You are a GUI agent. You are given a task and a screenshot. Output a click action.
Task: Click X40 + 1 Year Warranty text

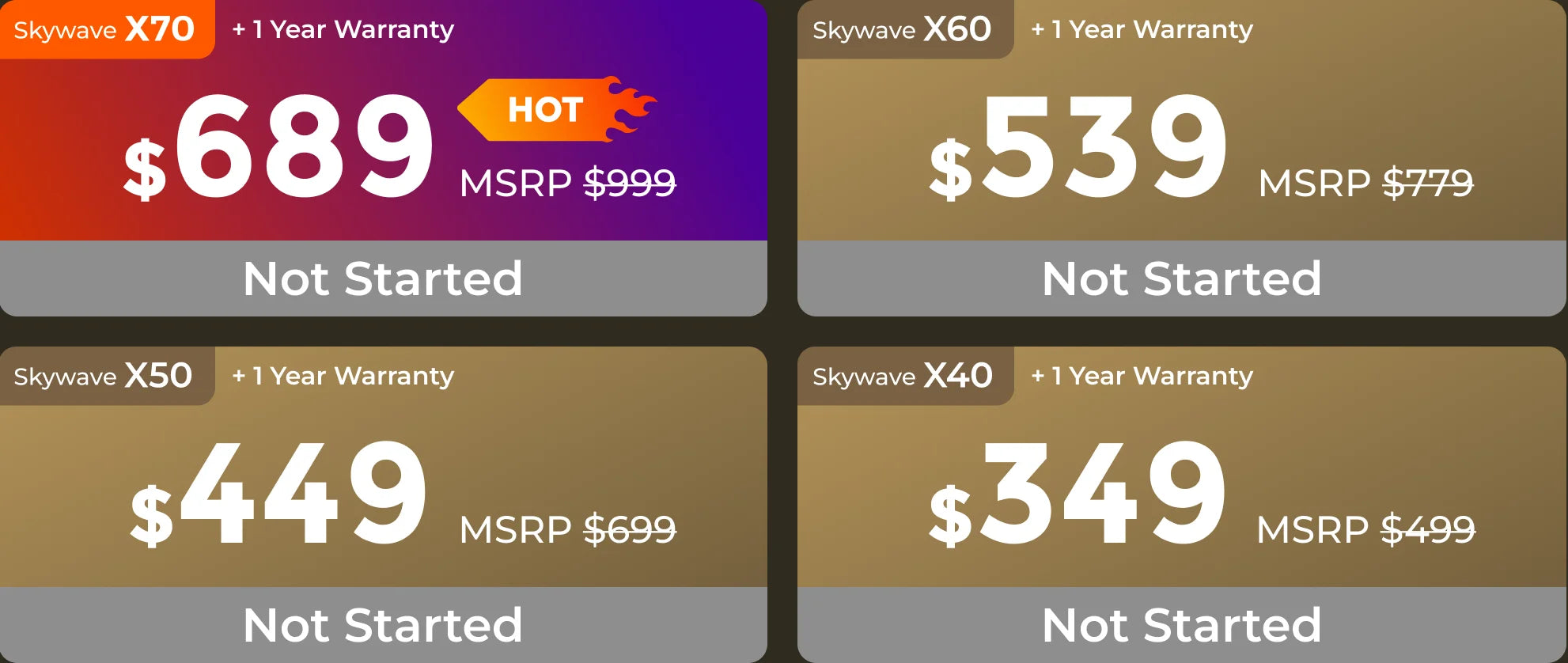click(x=1142, y=376)
